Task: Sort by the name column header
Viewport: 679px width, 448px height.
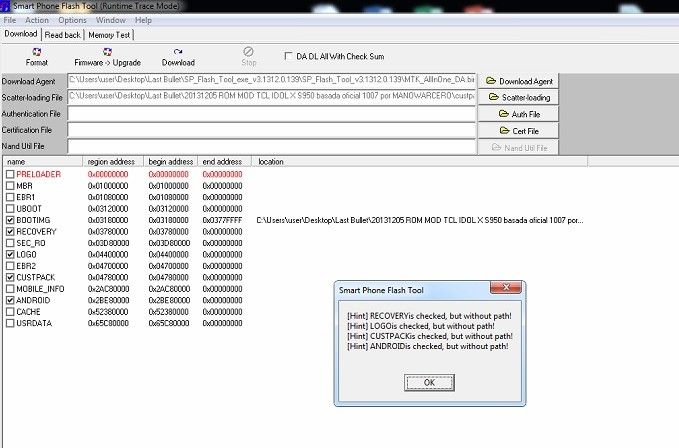Action: coord(42,161)
